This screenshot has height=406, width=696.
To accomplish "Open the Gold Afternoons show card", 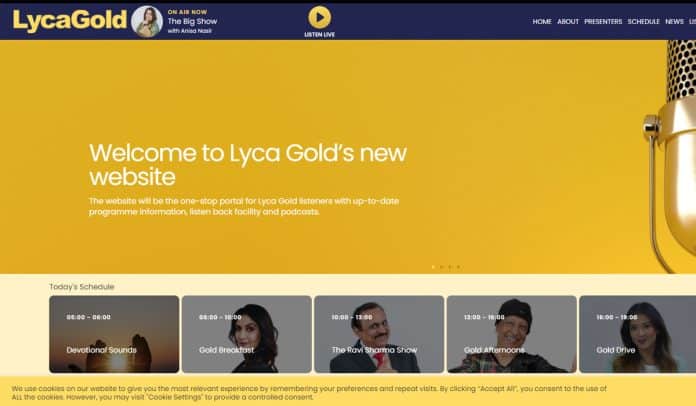I will [511, 334].
